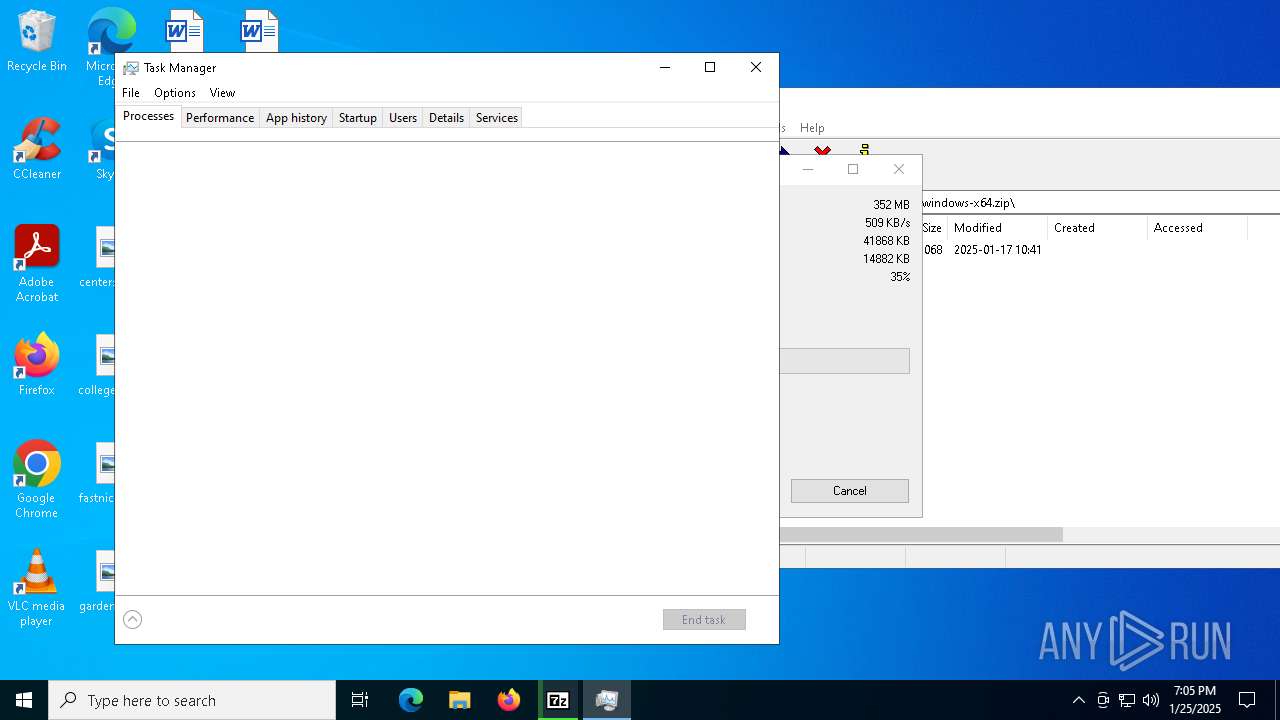Click the network icon in system tray
Screen dimensions: 1280x720
(1127, 700)
